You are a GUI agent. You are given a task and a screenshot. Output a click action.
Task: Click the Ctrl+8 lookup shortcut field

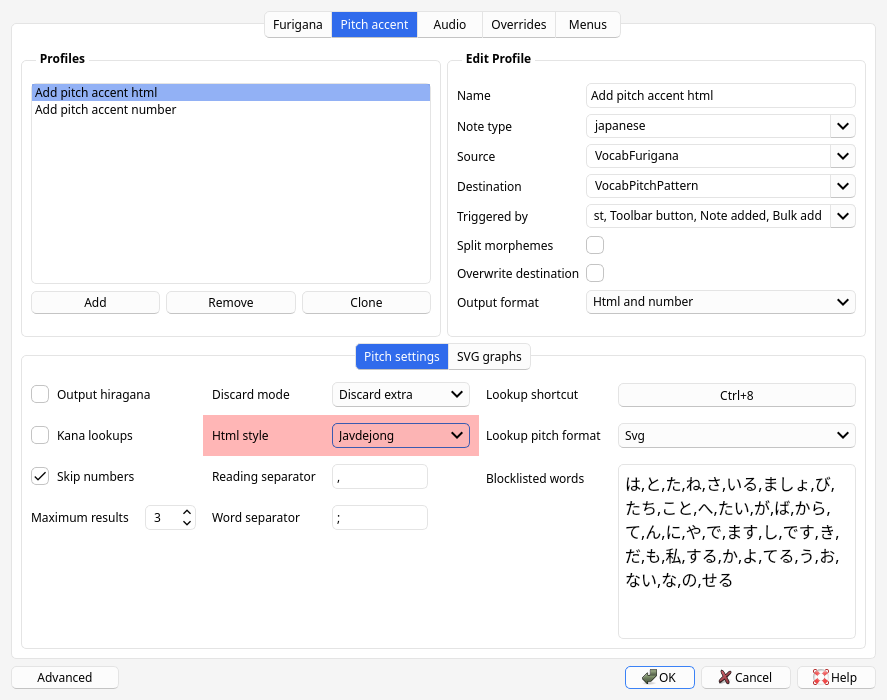(736, 394)
